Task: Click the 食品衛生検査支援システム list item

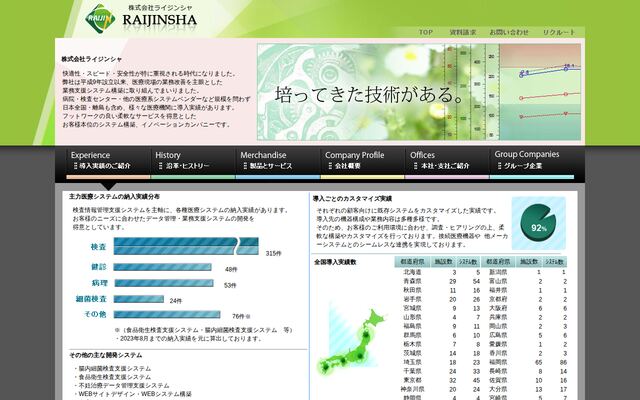Action: (x=115, y=377)
